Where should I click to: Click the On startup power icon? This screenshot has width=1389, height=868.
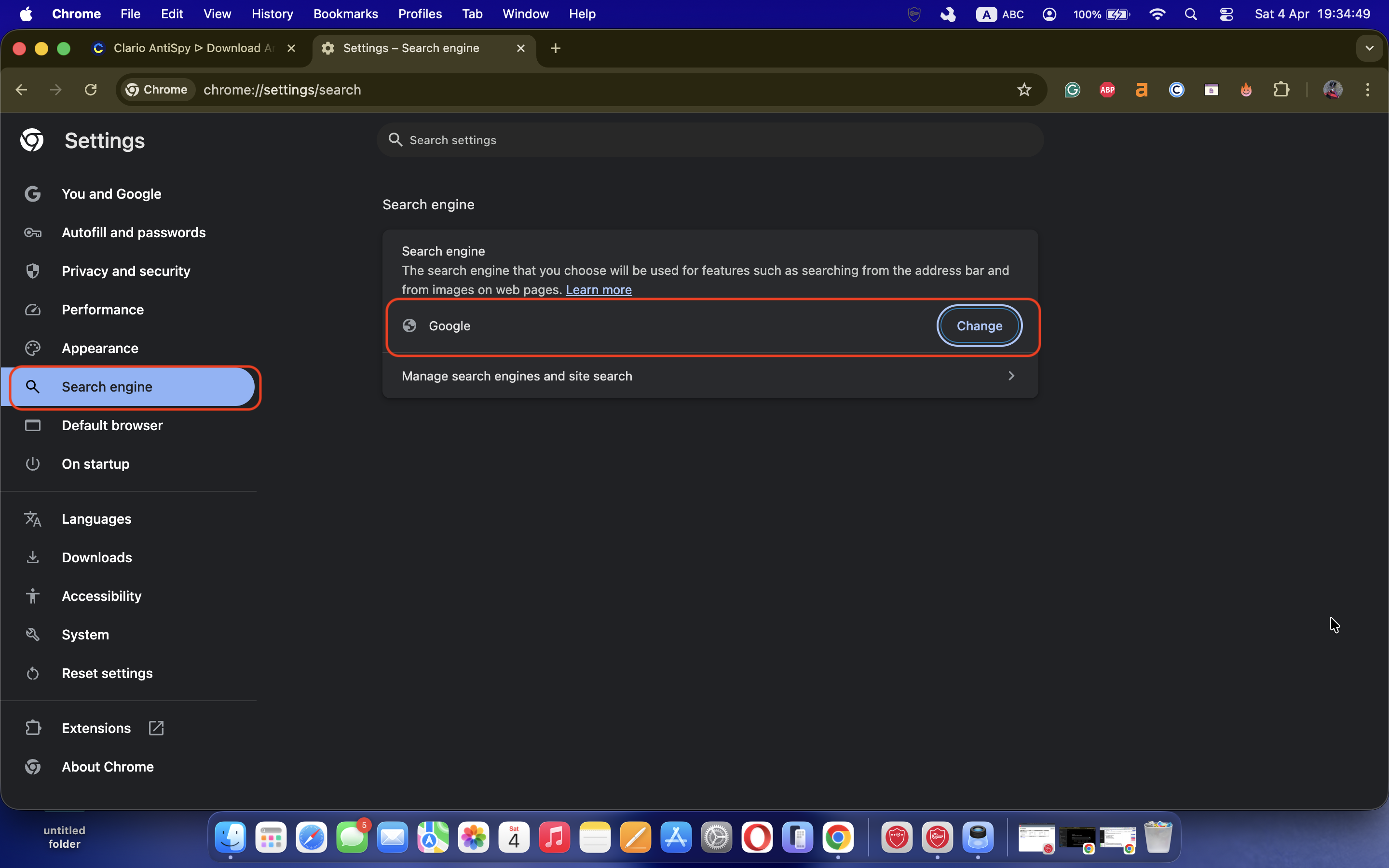33,464
